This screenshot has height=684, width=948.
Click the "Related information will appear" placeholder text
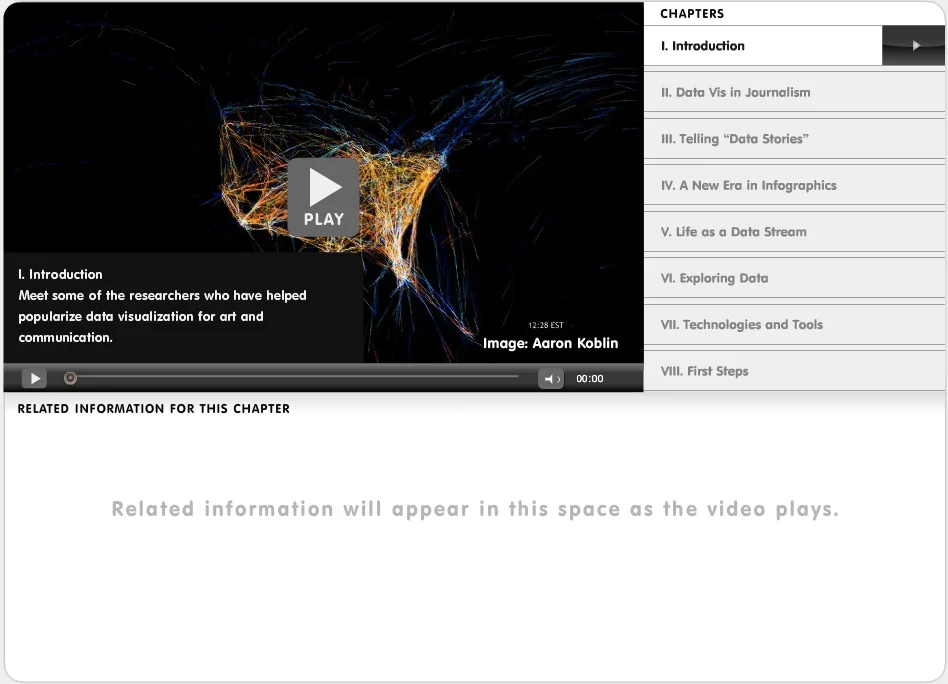coord(475,509)
